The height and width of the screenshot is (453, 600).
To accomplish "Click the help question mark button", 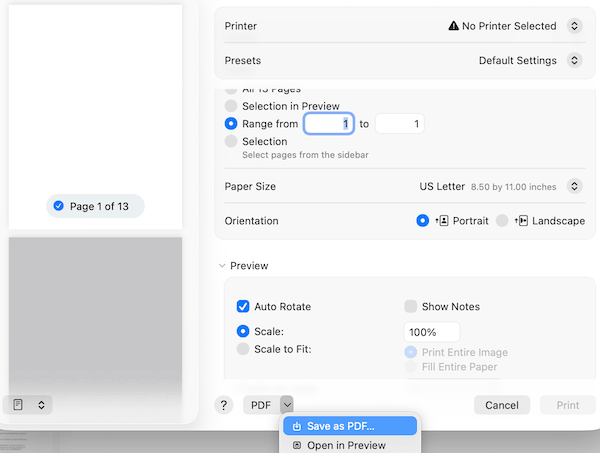I will pos(223,405).
